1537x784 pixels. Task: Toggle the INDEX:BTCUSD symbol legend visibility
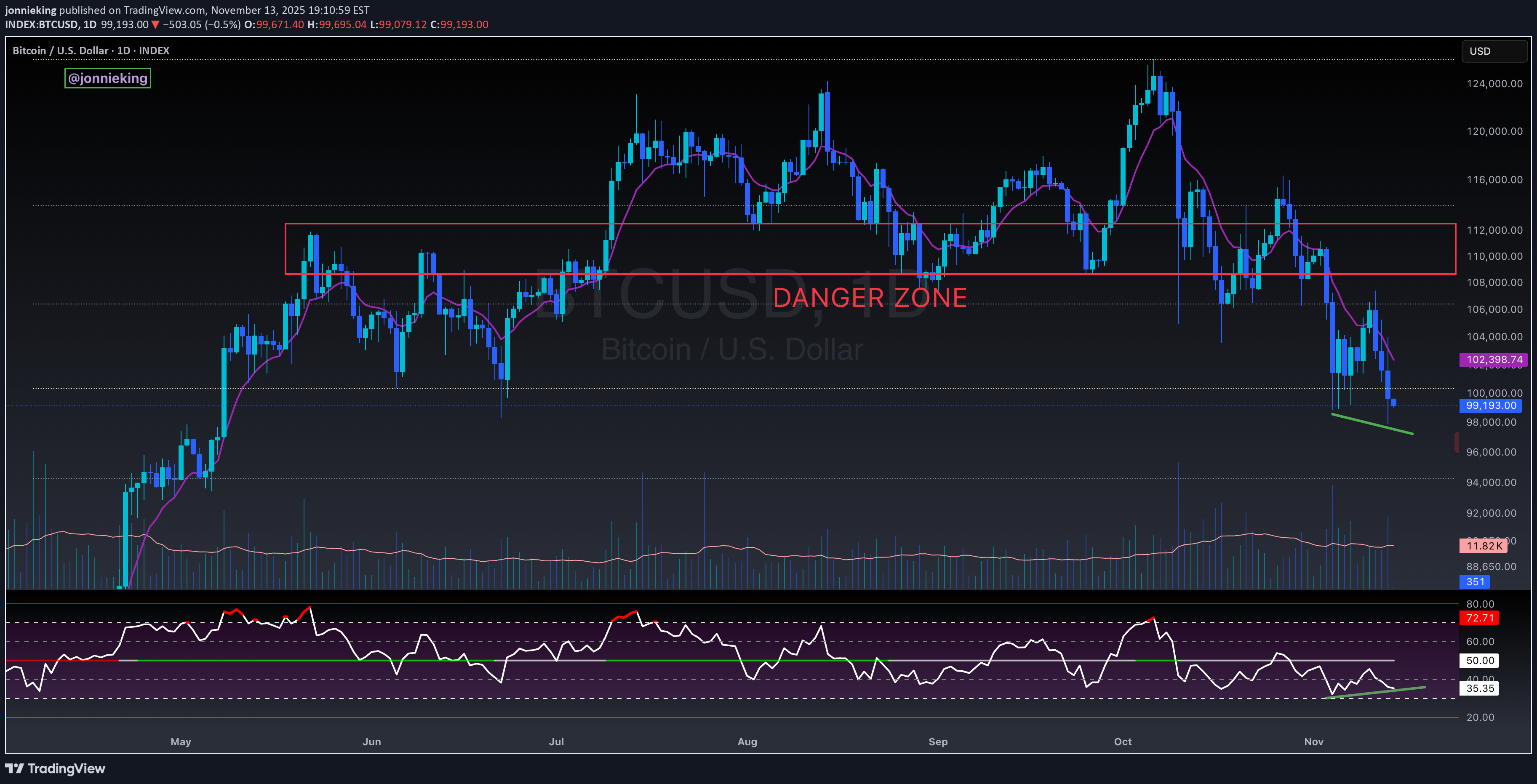click(42, 24)
